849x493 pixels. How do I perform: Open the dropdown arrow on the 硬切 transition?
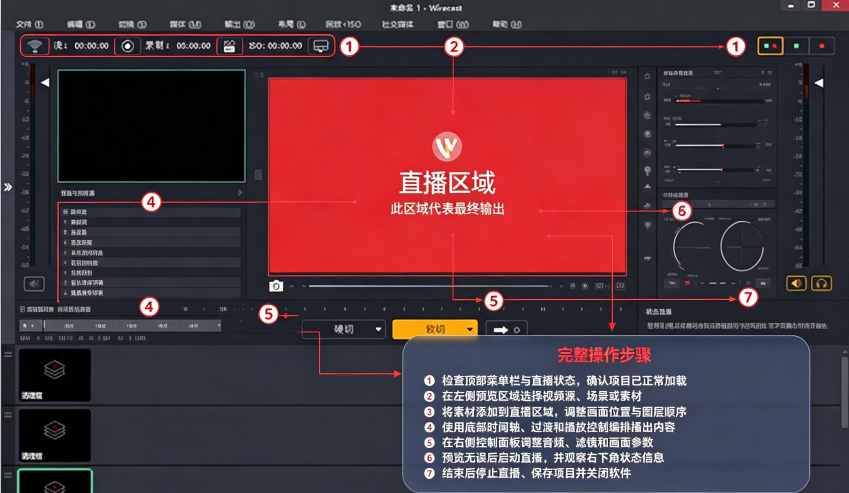click(x=378, y=329)
